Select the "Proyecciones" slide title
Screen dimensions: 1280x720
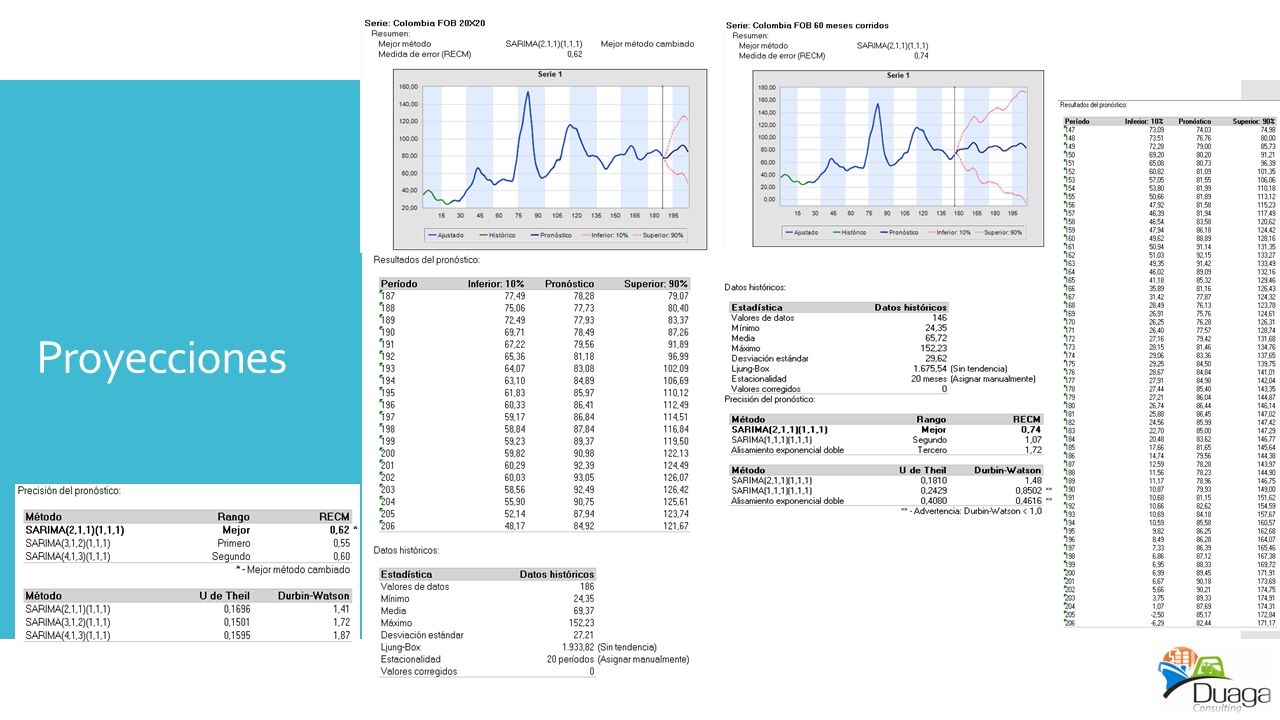click(x=162, y=358)
